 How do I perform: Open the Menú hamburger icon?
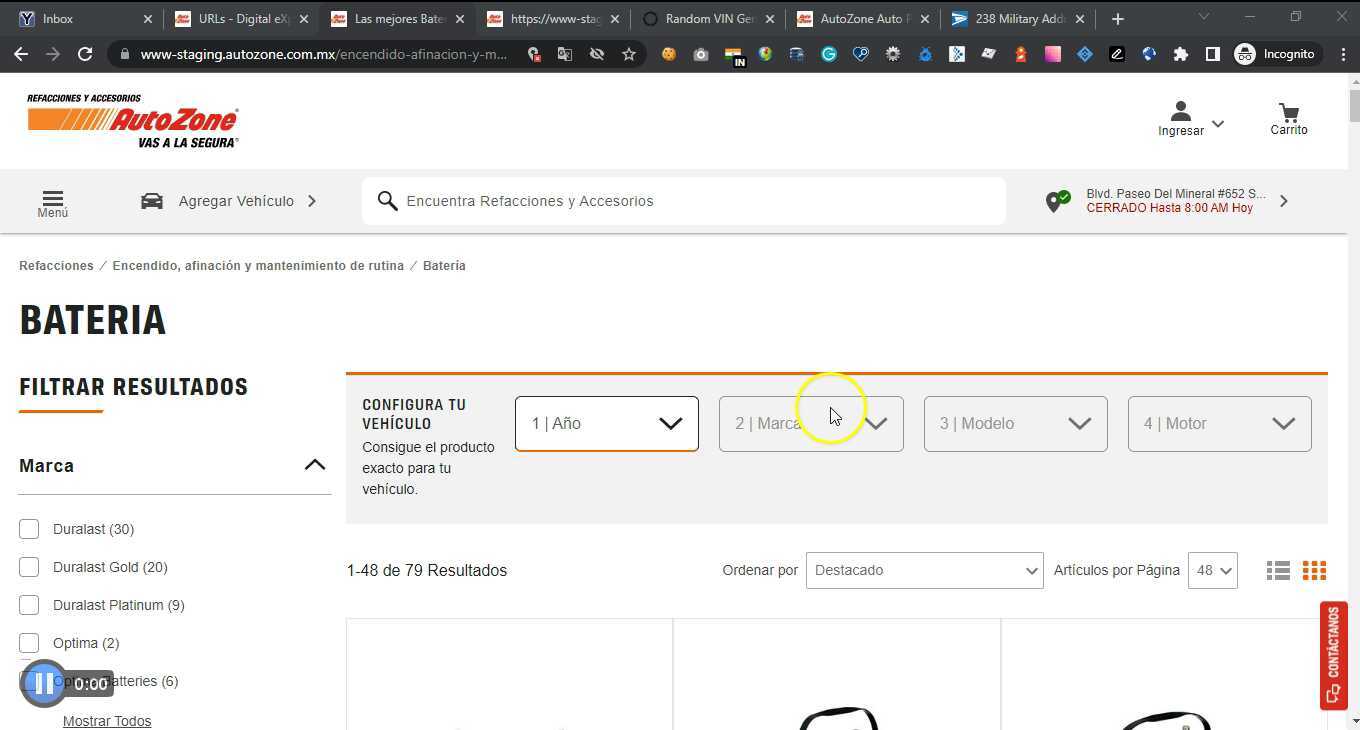51,200
